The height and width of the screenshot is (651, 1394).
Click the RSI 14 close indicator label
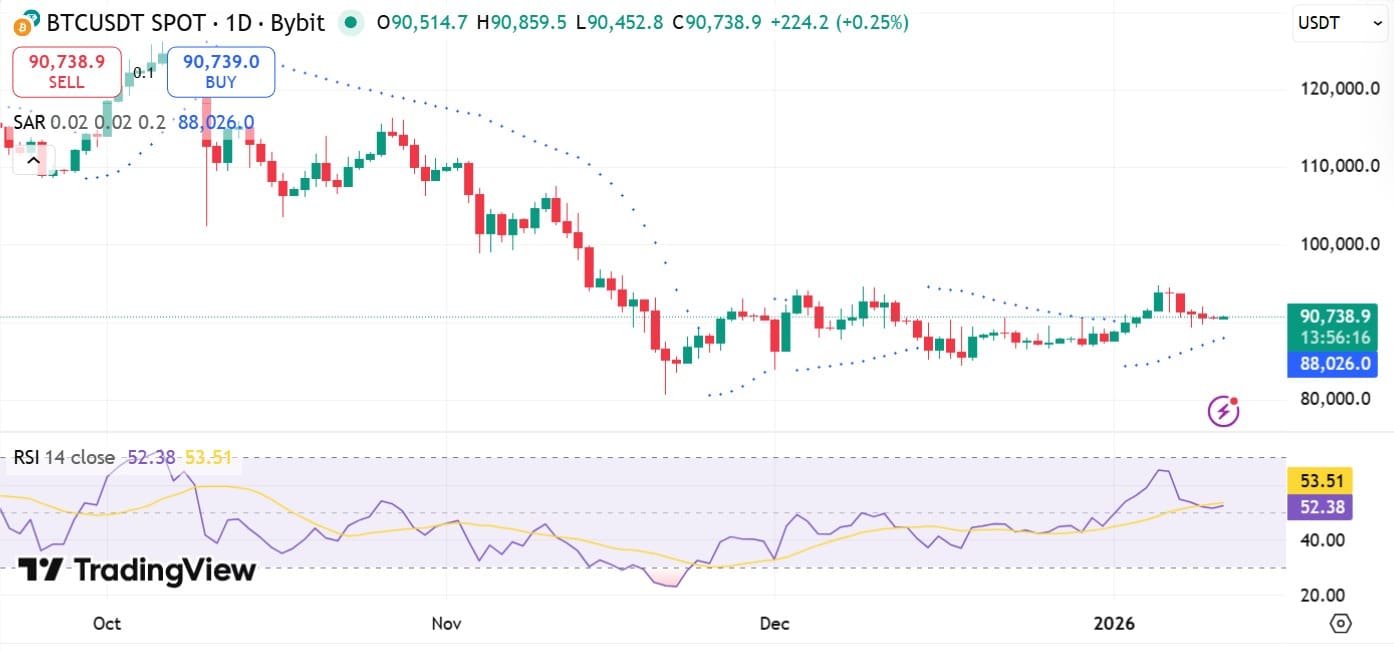[62, 456]
